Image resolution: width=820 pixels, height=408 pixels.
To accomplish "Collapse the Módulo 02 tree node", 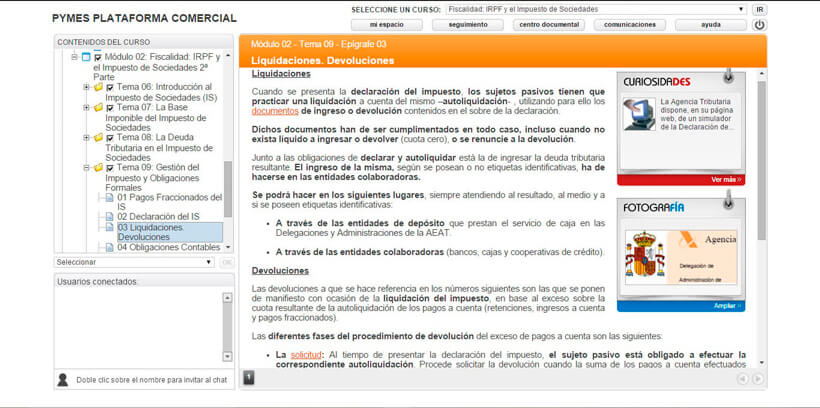I will tap(74, 56).
